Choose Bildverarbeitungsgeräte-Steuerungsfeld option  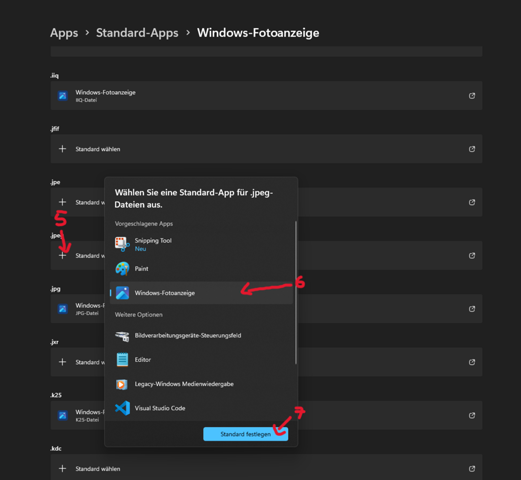pyautogui.click(x=201, y=336)
